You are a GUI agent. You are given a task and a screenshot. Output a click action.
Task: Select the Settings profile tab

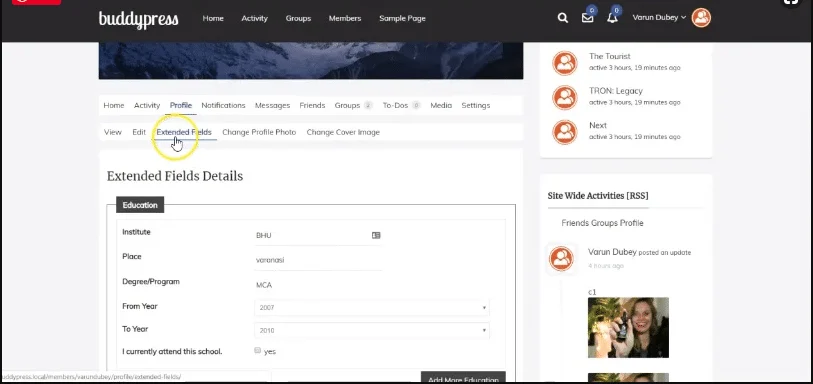475,105
